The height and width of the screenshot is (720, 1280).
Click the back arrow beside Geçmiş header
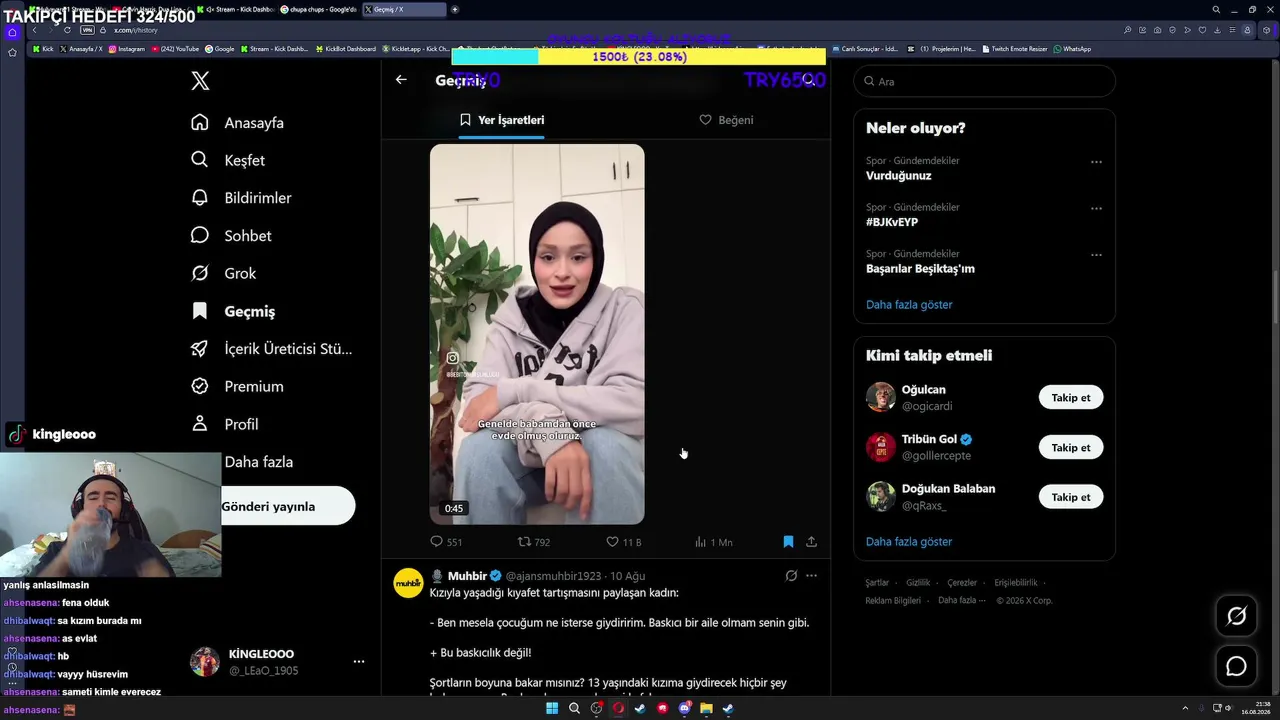point(401,80)
